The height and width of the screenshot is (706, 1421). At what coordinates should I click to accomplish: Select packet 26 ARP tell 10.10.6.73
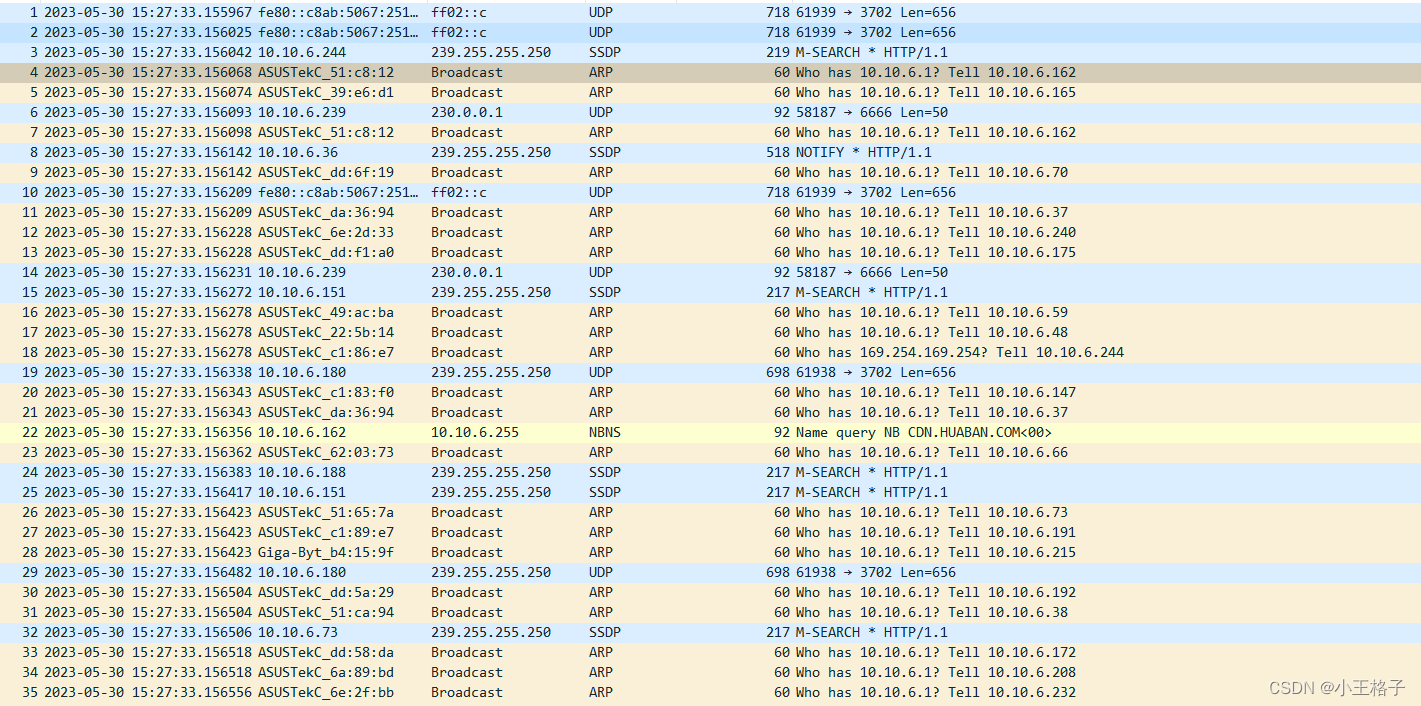point(710,512)
